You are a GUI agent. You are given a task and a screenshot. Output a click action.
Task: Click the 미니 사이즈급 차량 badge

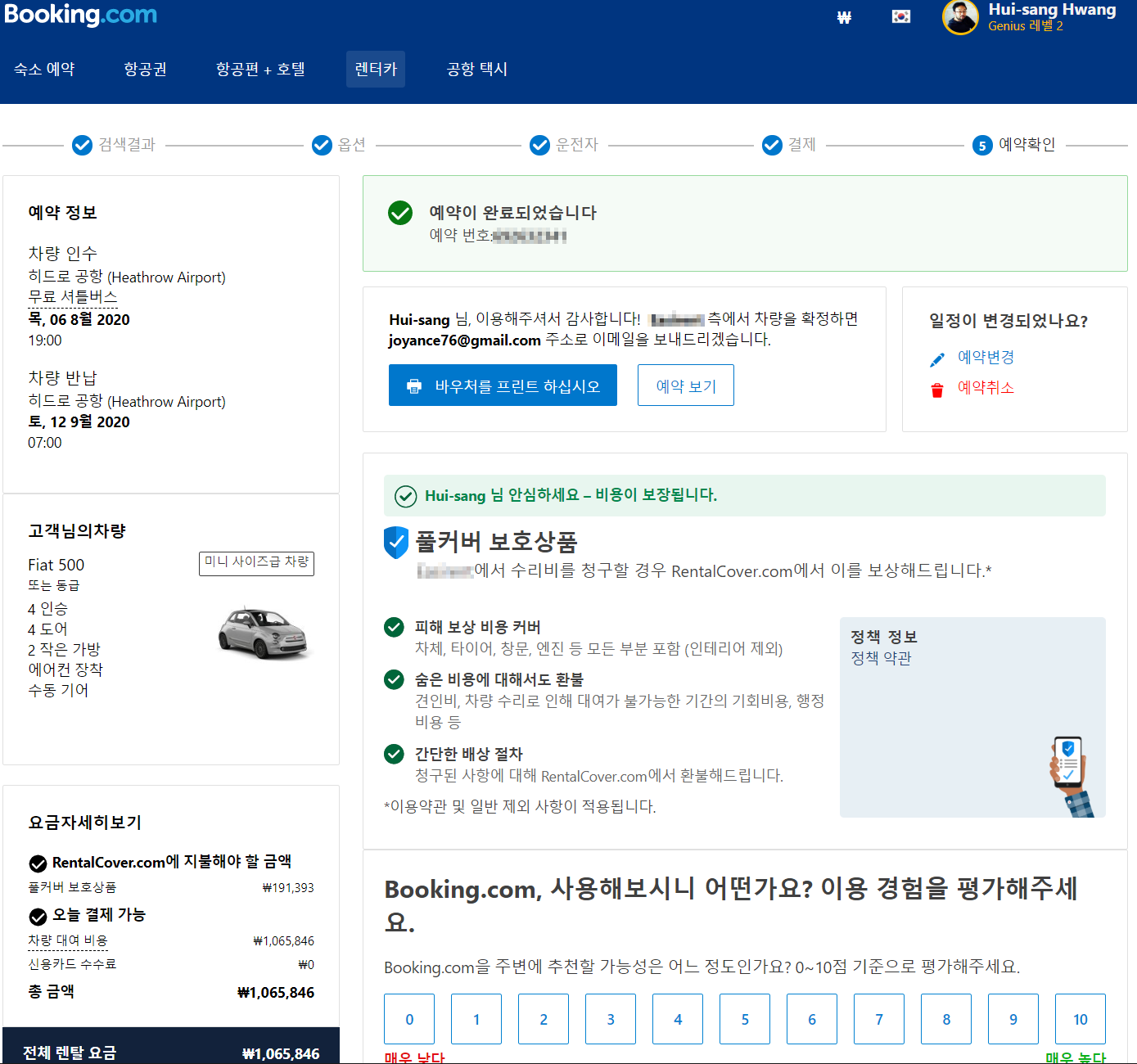coord(256,563)
